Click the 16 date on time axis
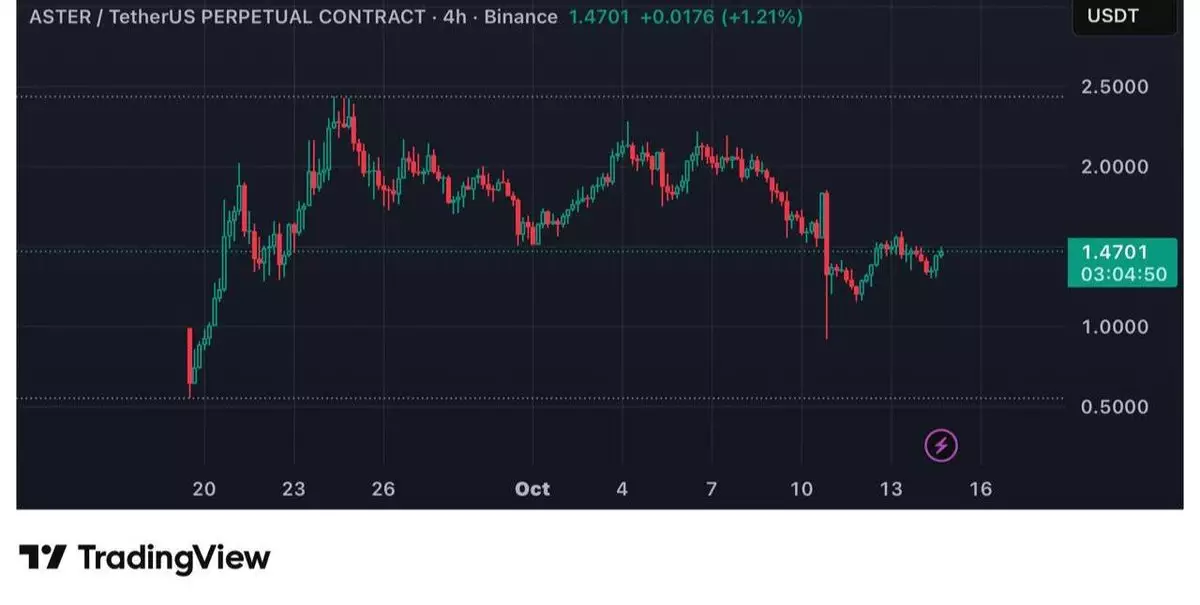 (981, 489)
